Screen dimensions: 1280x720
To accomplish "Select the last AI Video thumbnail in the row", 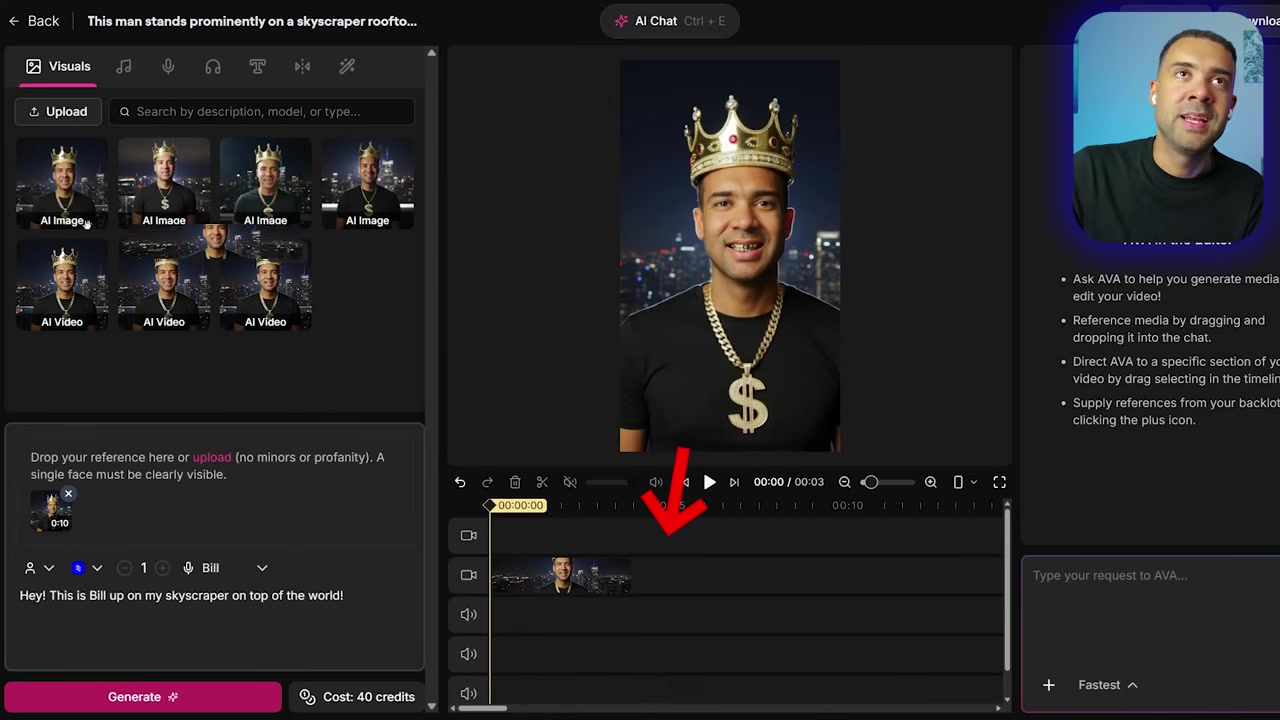I will pyautogui.click(x=265, y=285).
